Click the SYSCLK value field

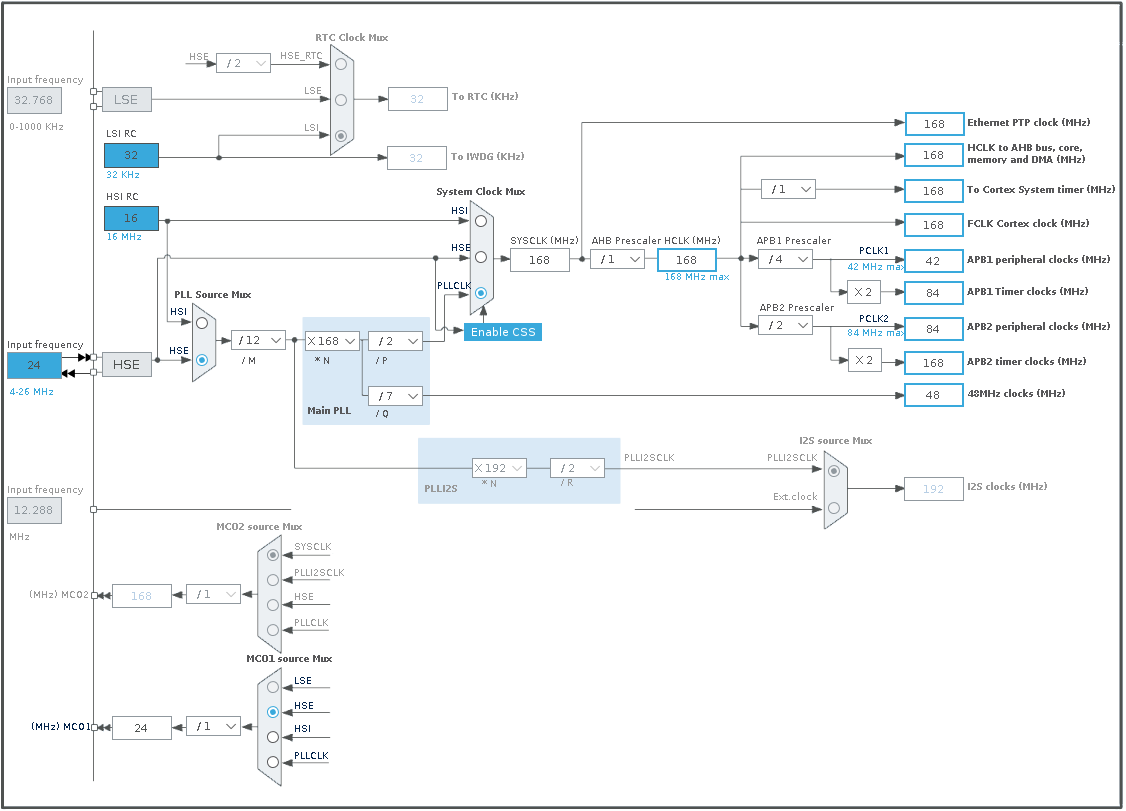(x=539, y=260)
